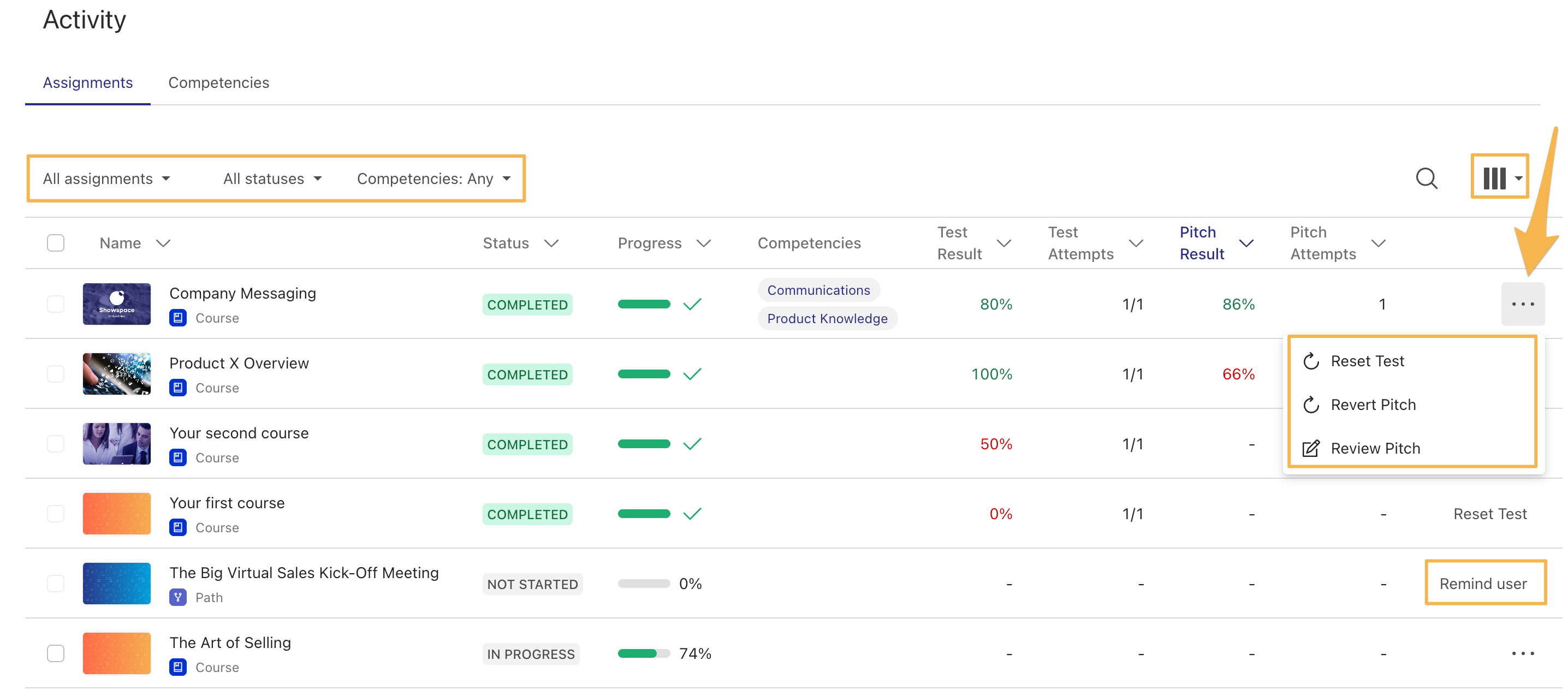Click the Reset Test menu option
The height and width of the screenshot is (690, 1568).
tap(1367, 361)
